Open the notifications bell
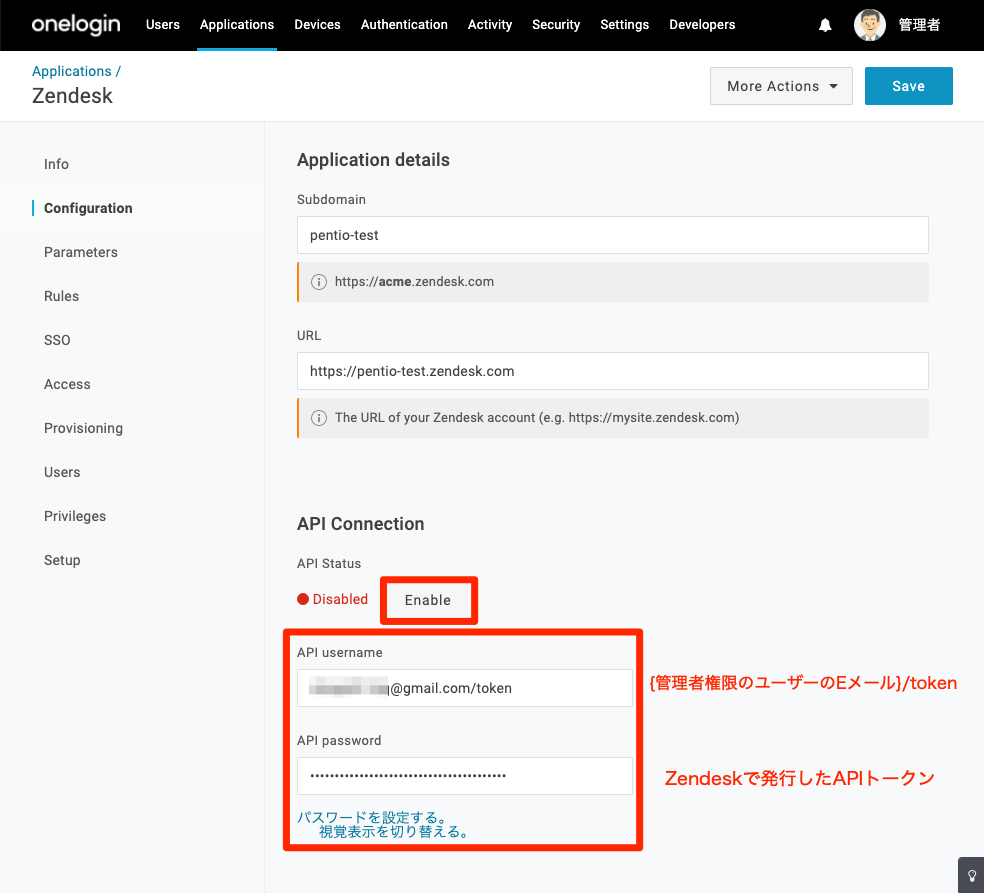This screenshot has width=984, height=893. tap(825, 25)
